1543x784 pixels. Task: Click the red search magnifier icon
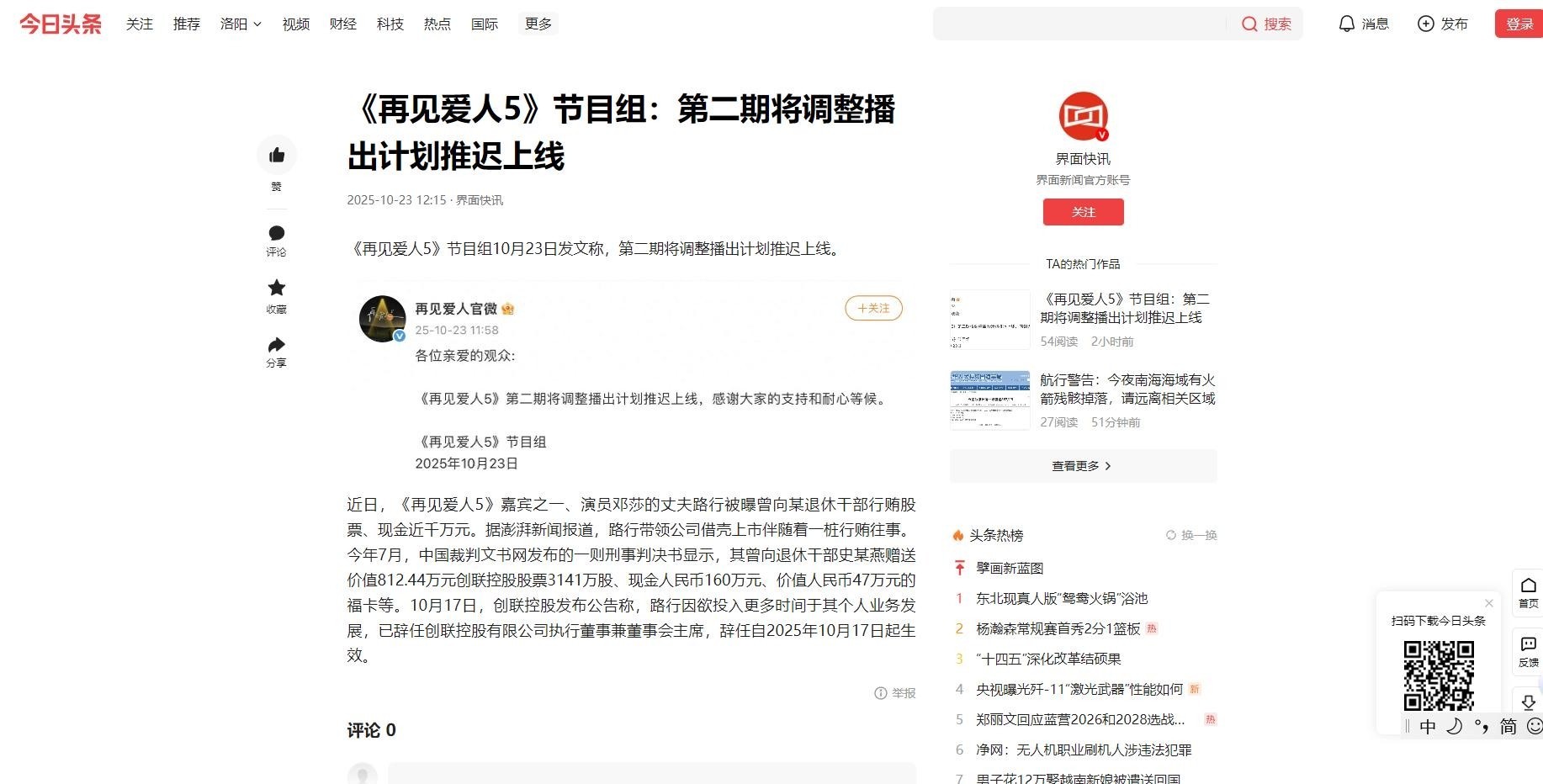(x=1249, y=24)
